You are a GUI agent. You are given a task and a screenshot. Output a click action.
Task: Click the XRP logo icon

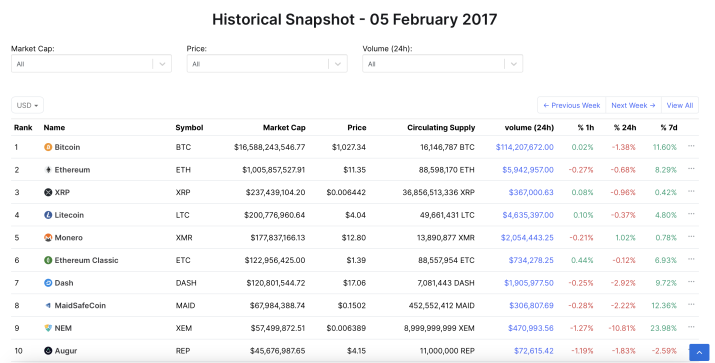[x=48, y=192]
